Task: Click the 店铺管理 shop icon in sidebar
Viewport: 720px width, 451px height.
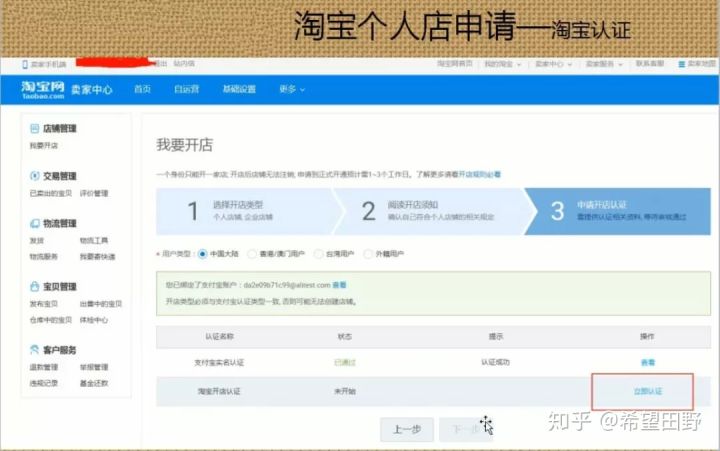Action: pos(34,129)
